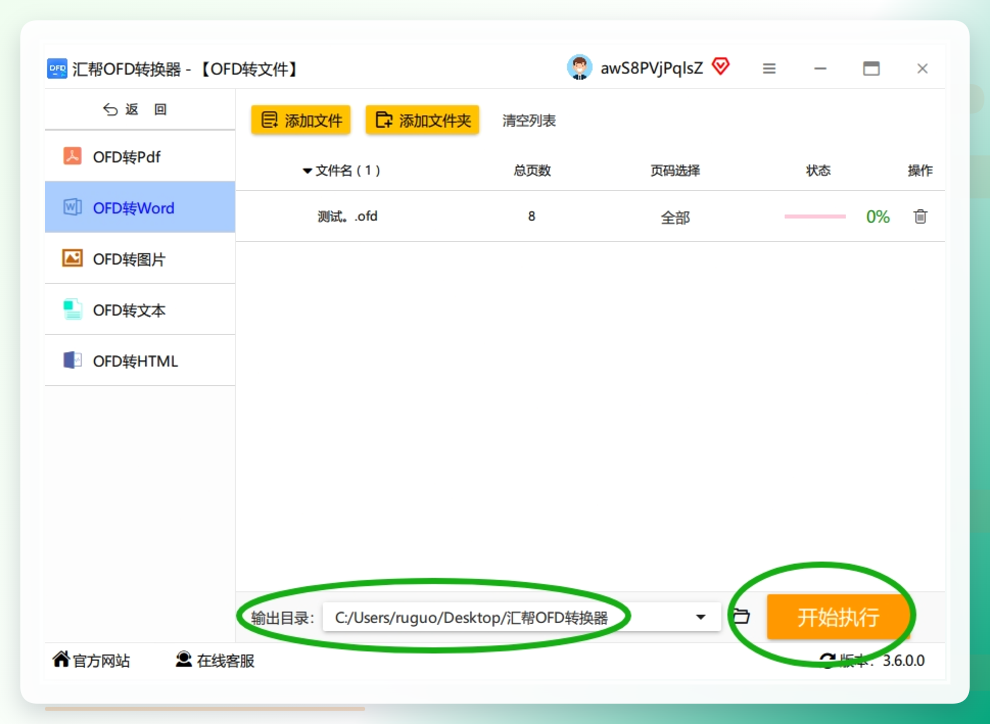
Task: Click the headset icon beside 在线客服
Action: point(184,660)
